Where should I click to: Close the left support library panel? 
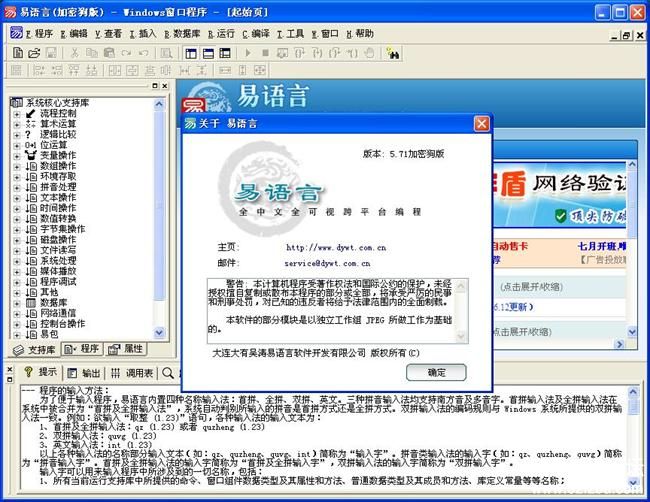[165, 86]
